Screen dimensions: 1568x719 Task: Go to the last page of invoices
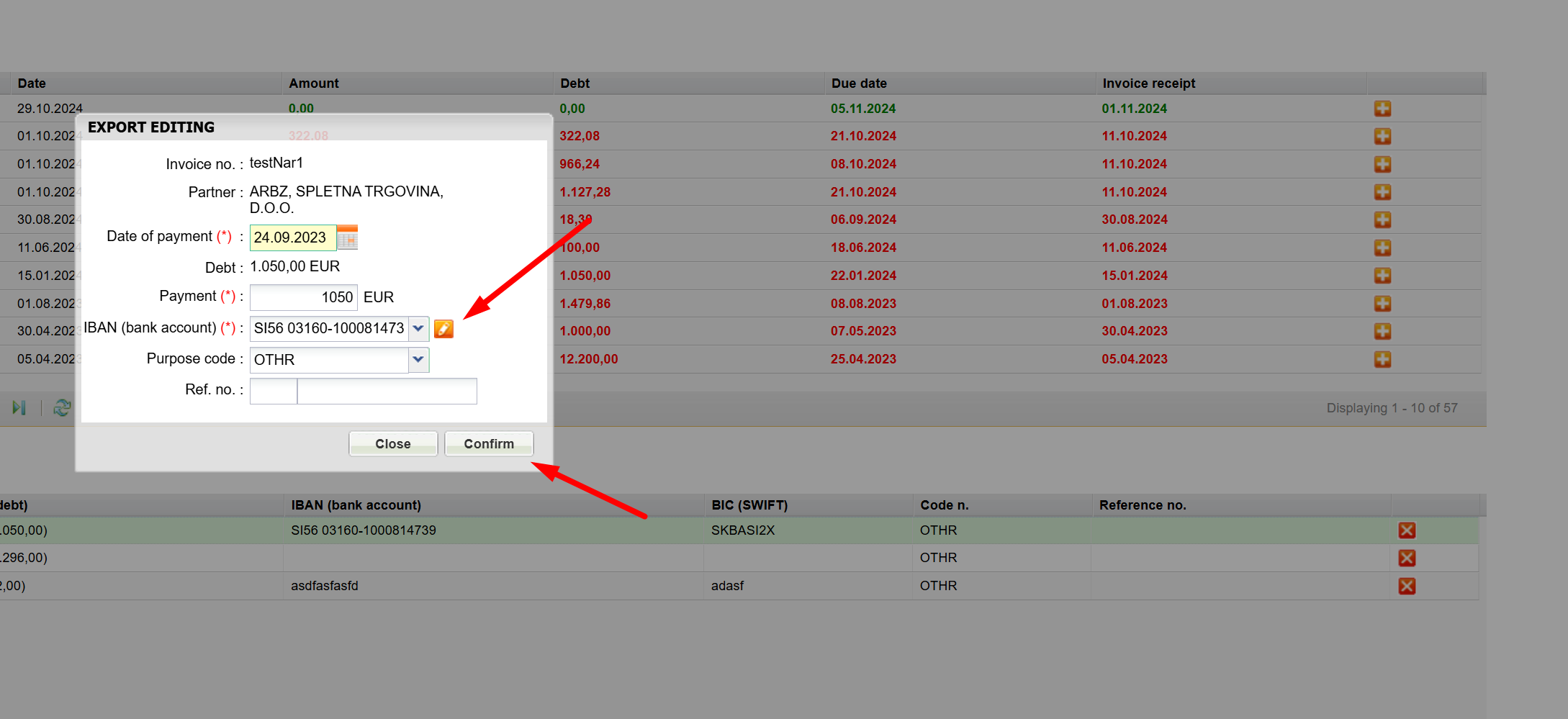19,408
